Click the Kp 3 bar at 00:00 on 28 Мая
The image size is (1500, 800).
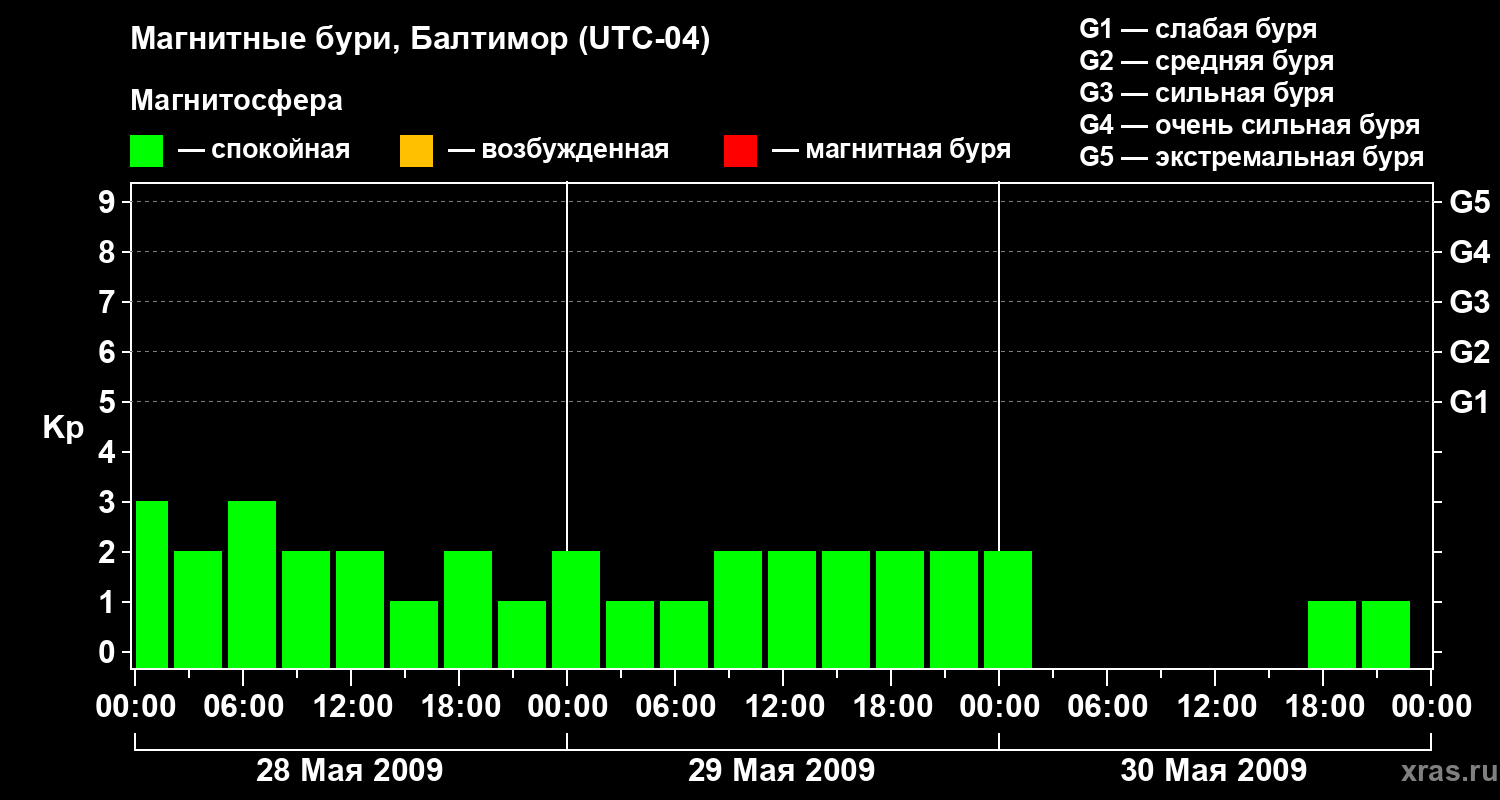coord(152,584)
